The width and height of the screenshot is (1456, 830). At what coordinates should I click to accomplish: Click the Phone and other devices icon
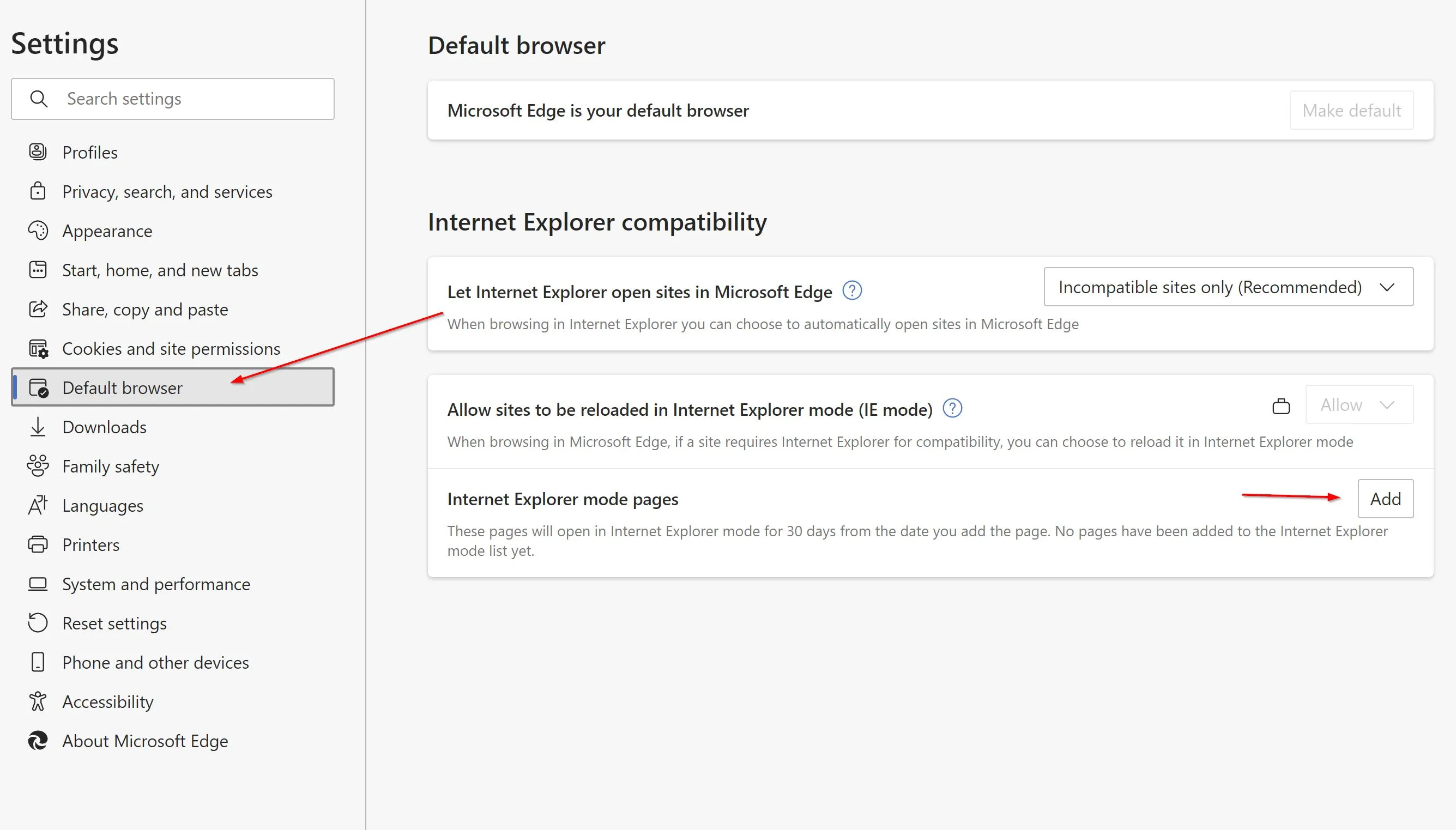pyautogui.click(x=38, y=662)
